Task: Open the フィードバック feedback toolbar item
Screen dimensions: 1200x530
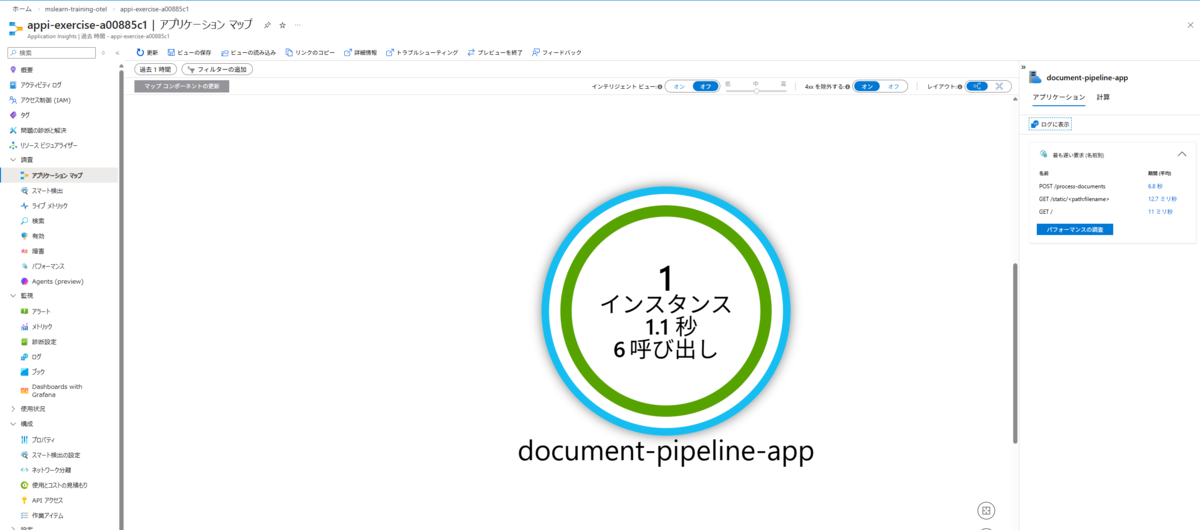Action: pos(556,52)
